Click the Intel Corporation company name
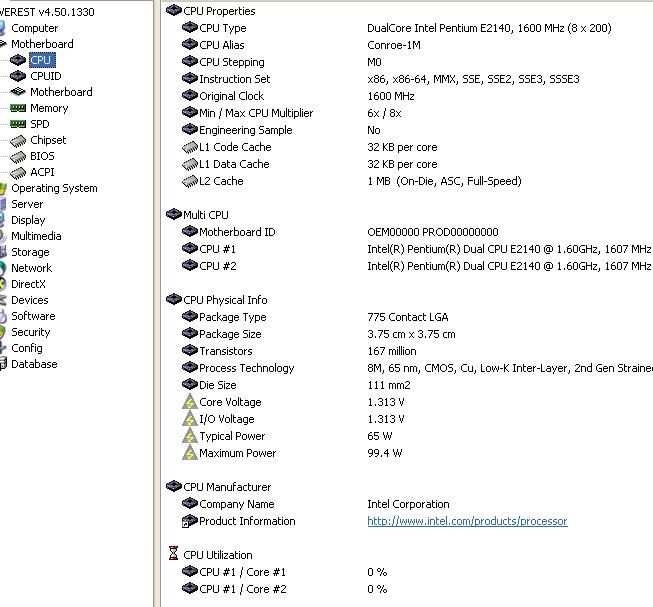This screenshot has width=653, height=607. [408, 504]
